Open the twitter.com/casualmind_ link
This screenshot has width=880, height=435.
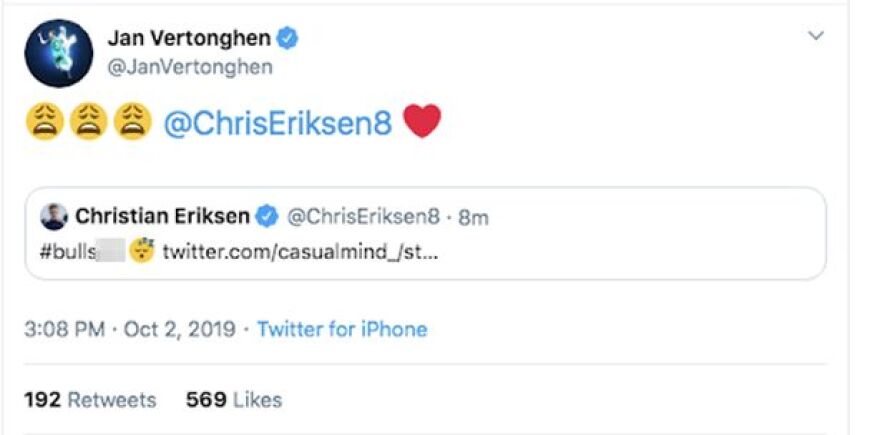(x=301, y=251)
